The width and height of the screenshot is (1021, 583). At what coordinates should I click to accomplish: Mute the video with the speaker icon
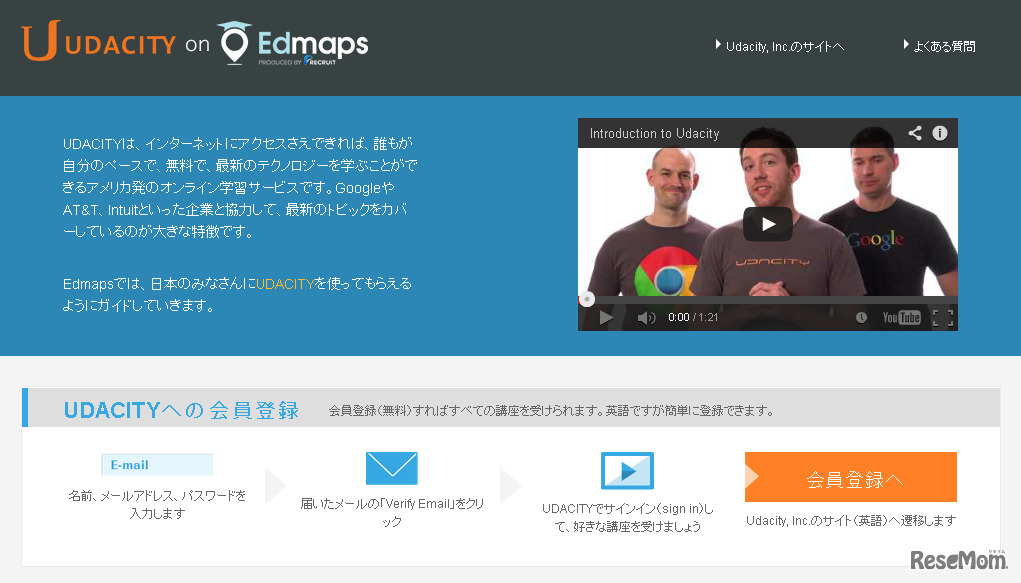coord(646,317)
